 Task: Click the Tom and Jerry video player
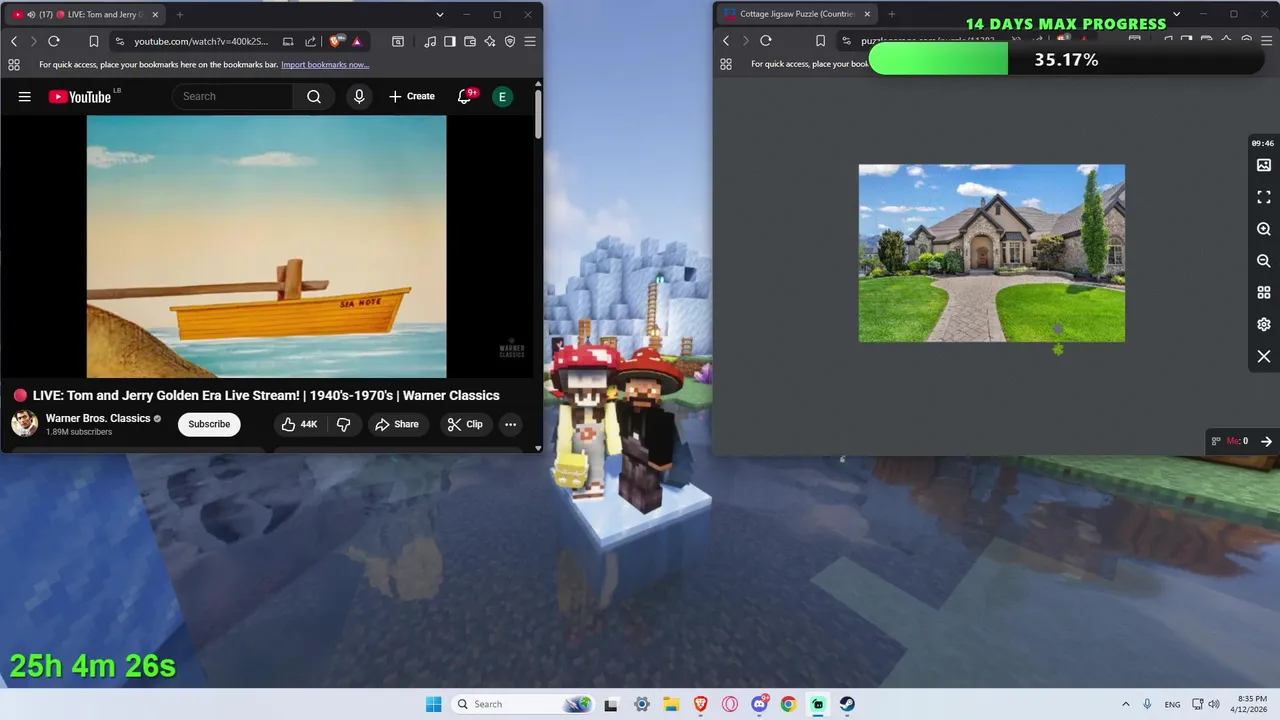point(267,246)
